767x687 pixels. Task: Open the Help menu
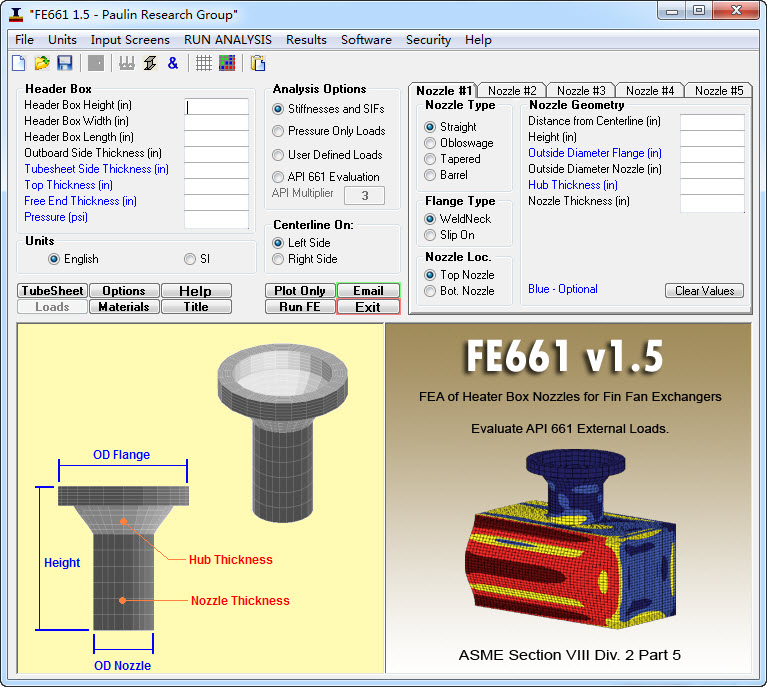pyautogui.click(x=478, y=40)
